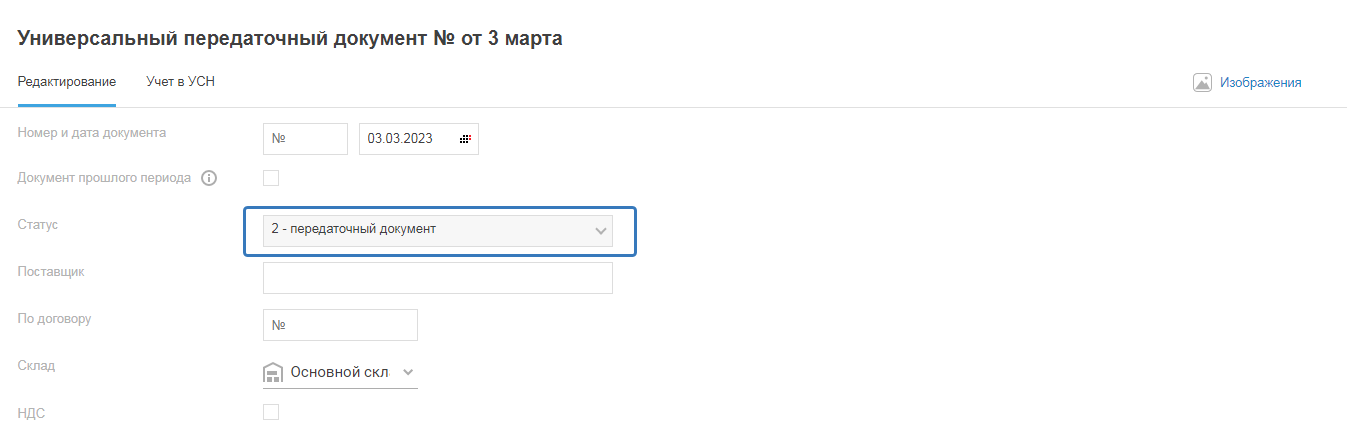Click the Изображения picture icon
Viewport: 1347px width, 444px height.
[1202, 83]
